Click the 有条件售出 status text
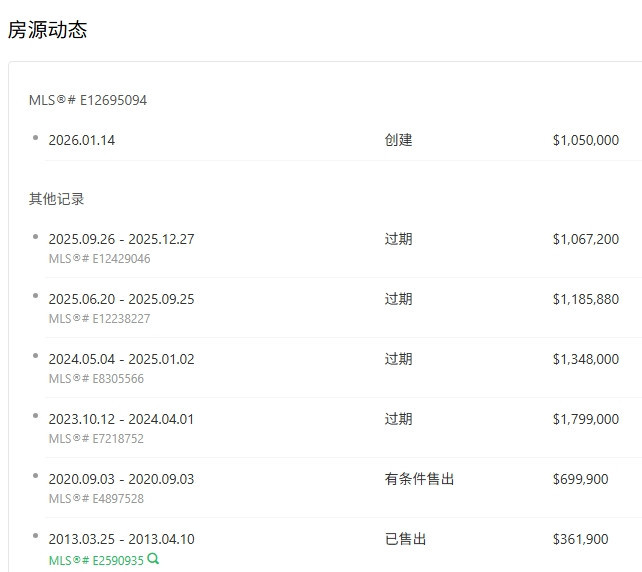 tap(419, 479)
